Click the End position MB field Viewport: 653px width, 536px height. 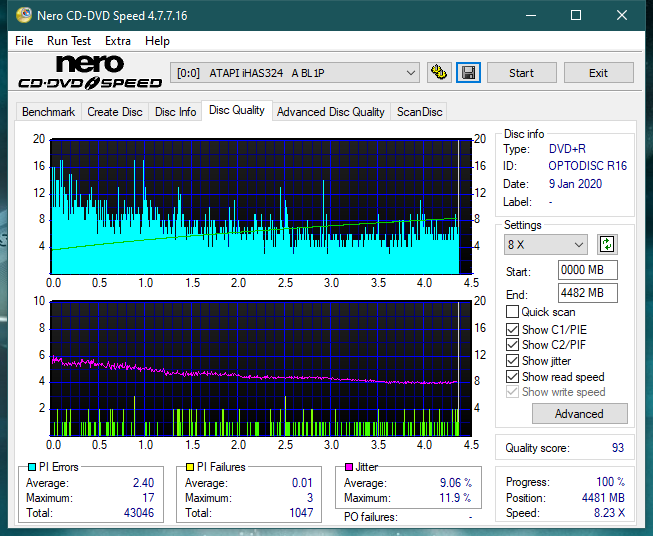coord(587,293)
